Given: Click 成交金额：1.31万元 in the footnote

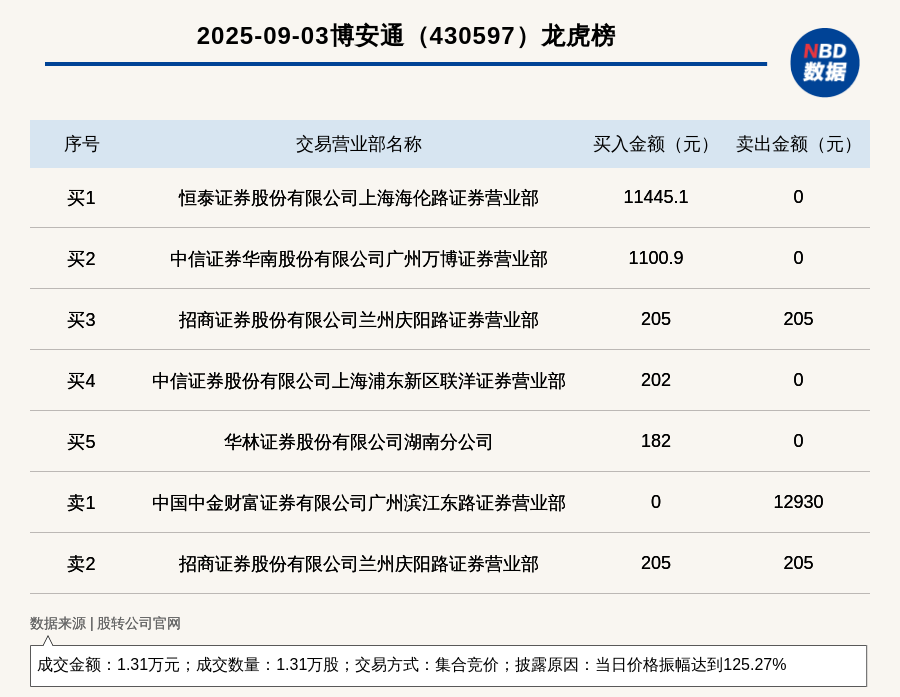Looking at the screenshot, I should click(108, 665).
